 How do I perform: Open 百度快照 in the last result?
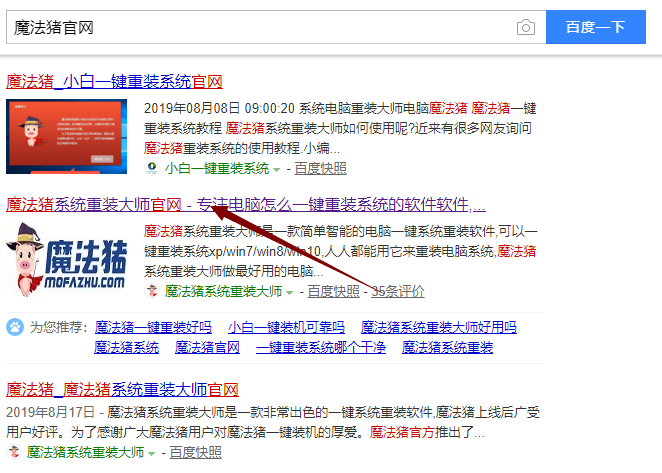pos(195,452)
